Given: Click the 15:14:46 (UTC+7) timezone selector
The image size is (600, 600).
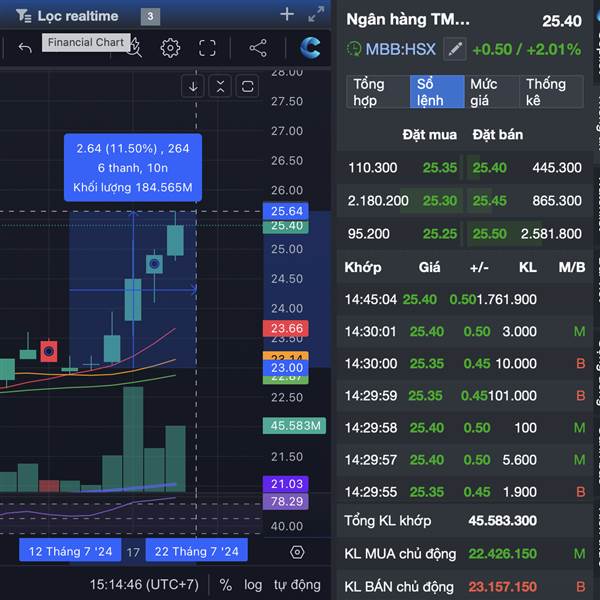Looking at the screenshot, I should click(x=144, y=585).
